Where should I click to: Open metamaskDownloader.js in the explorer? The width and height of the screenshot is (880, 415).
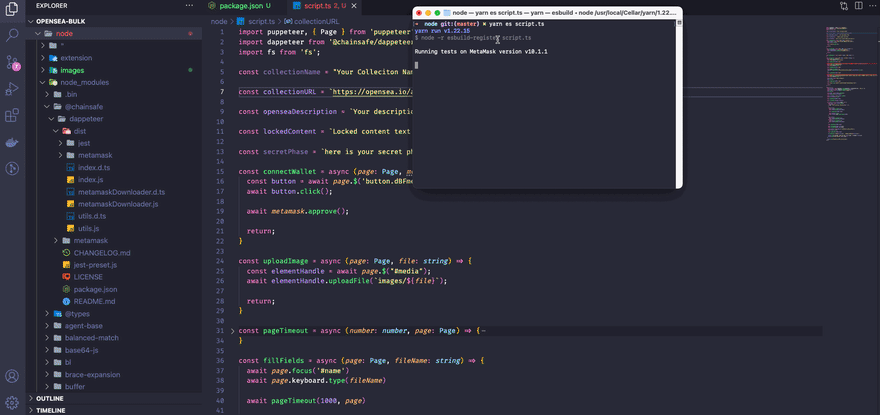pos(117,204)
